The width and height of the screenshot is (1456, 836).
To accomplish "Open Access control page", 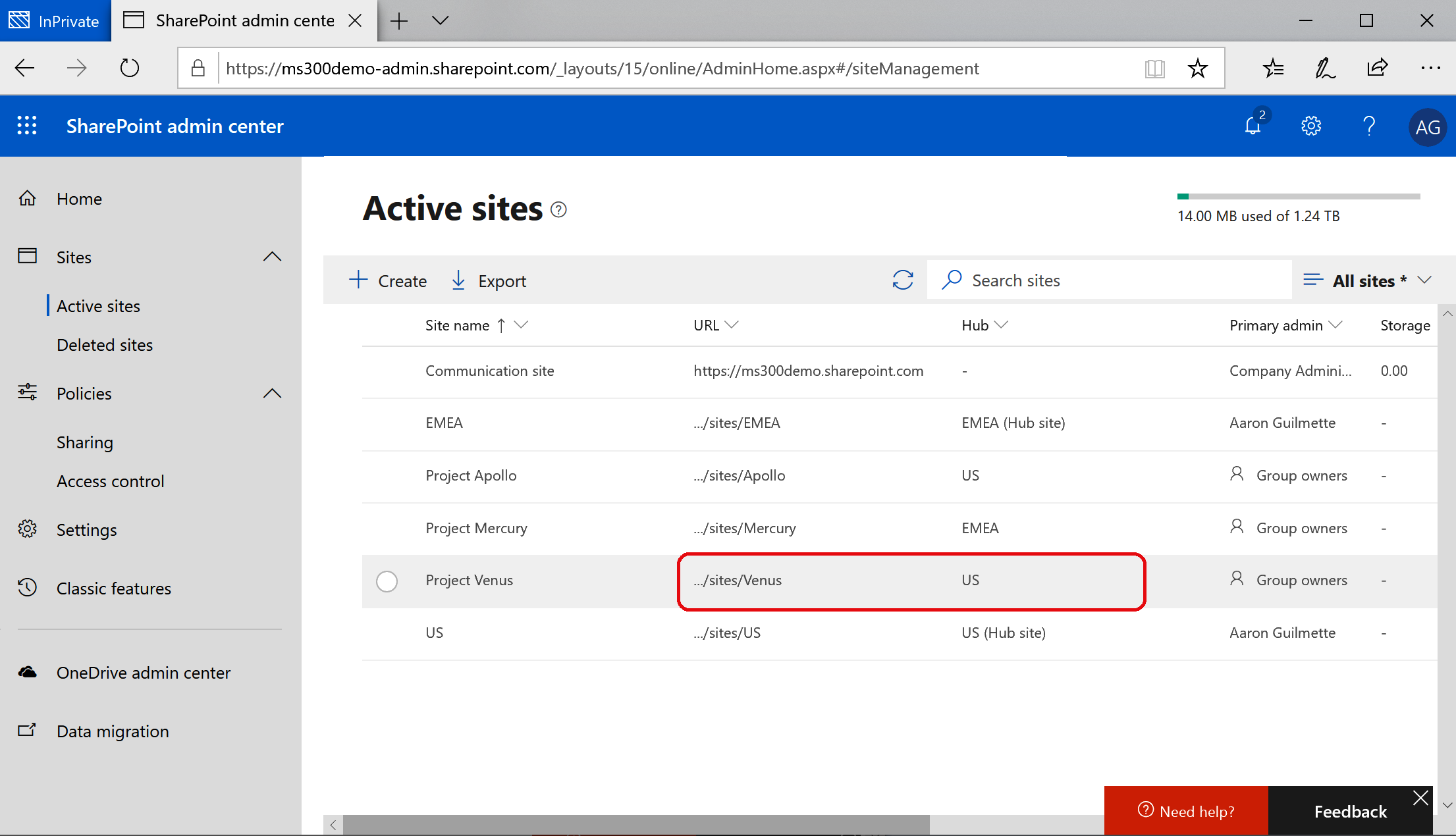I will [x=110, y=481].
